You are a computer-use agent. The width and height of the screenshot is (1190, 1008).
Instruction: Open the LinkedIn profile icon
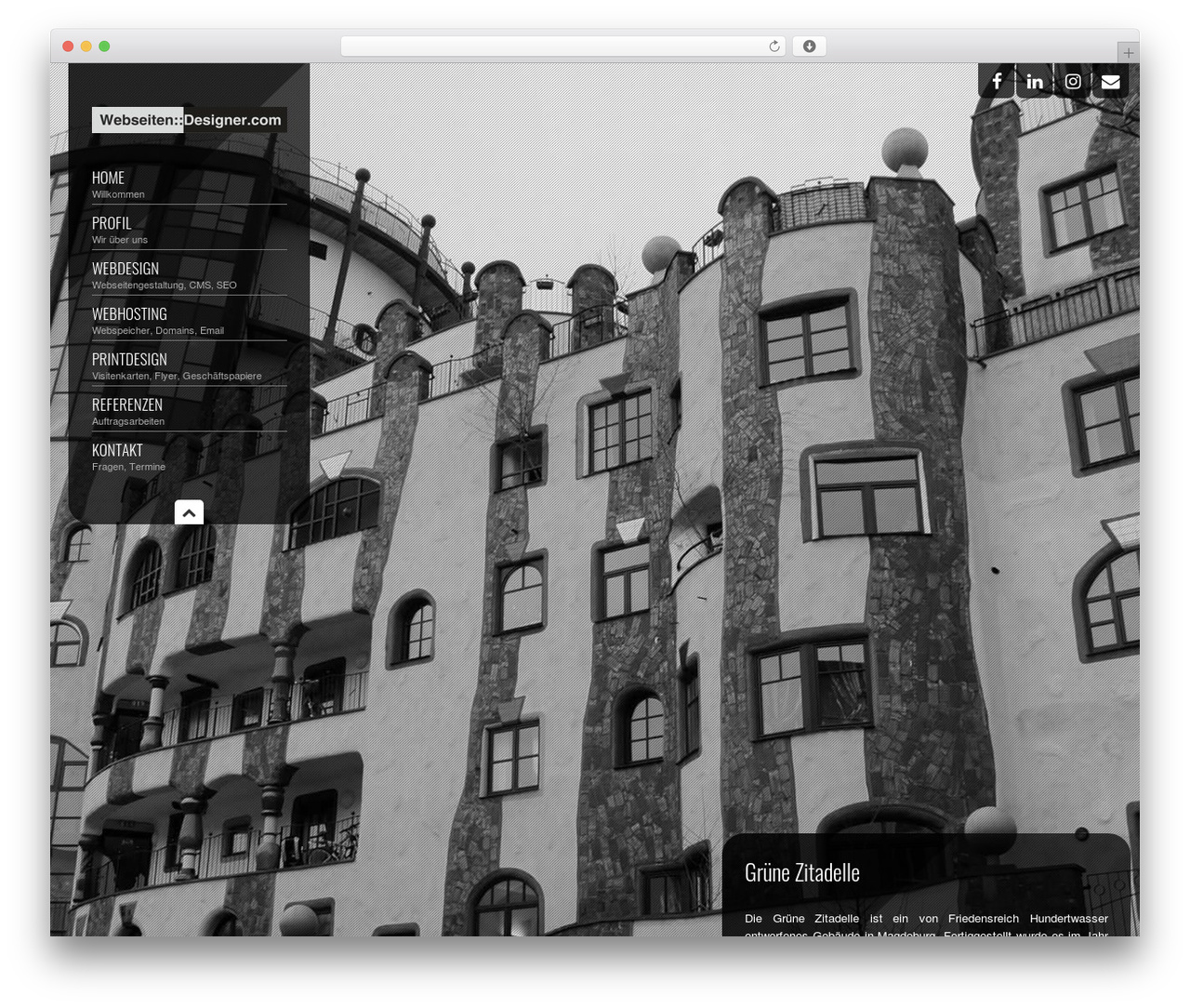click(1035, 81)
